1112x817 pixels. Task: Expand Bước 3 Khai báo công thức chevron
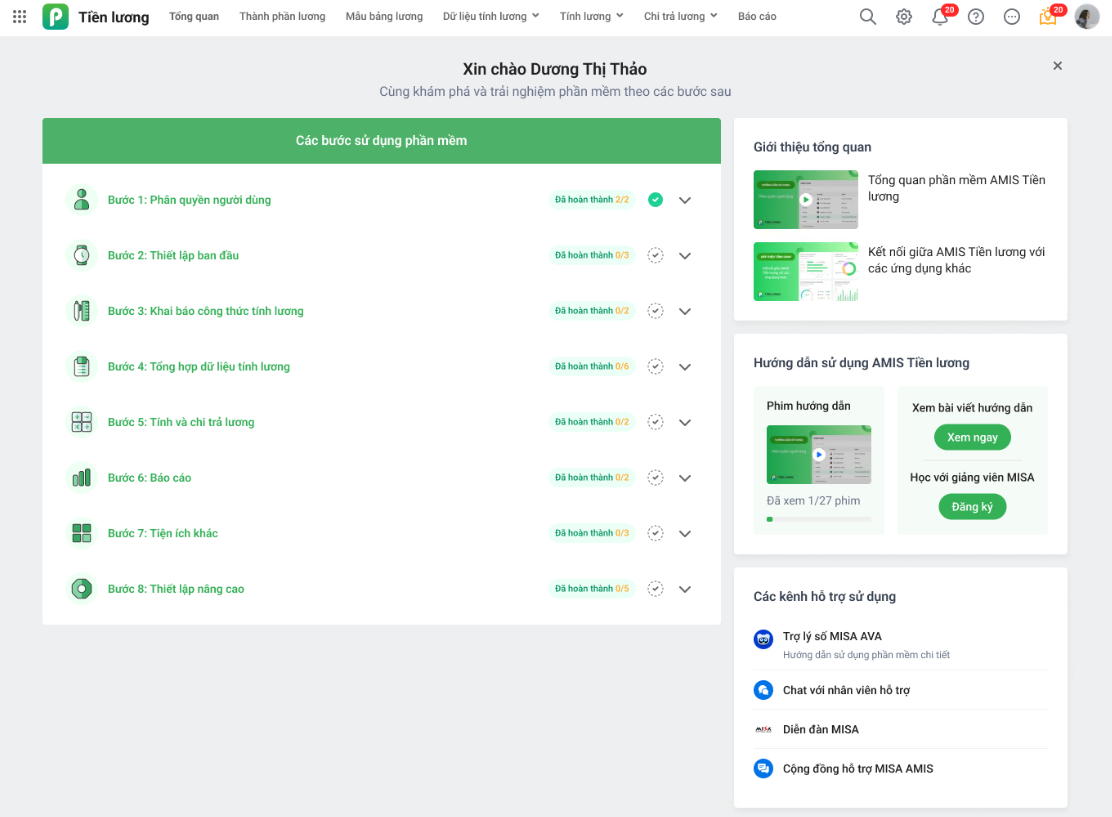coord(684,311)
